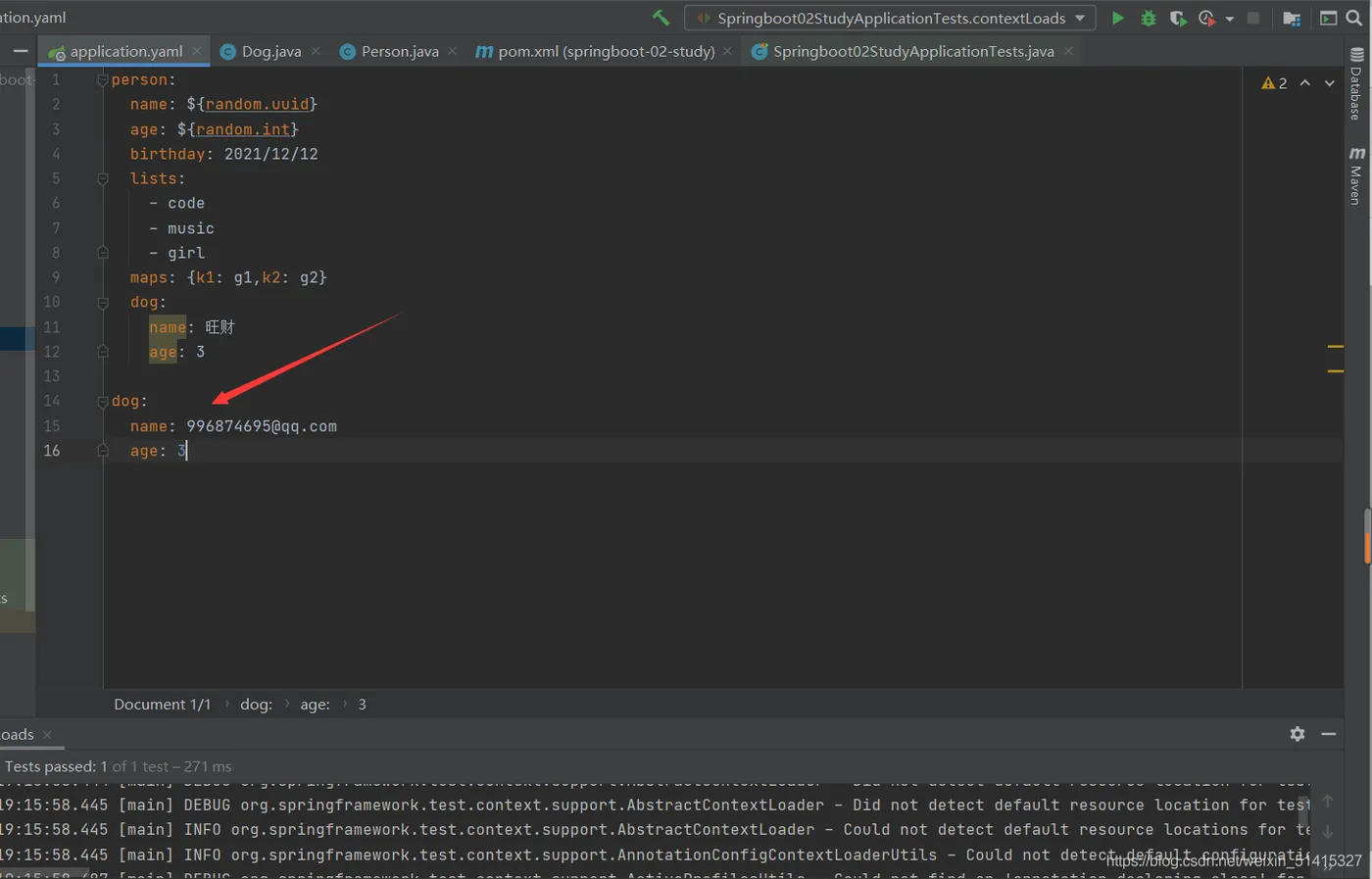
Task: Go to next highlighted problem arrow
Action: 1329,83
